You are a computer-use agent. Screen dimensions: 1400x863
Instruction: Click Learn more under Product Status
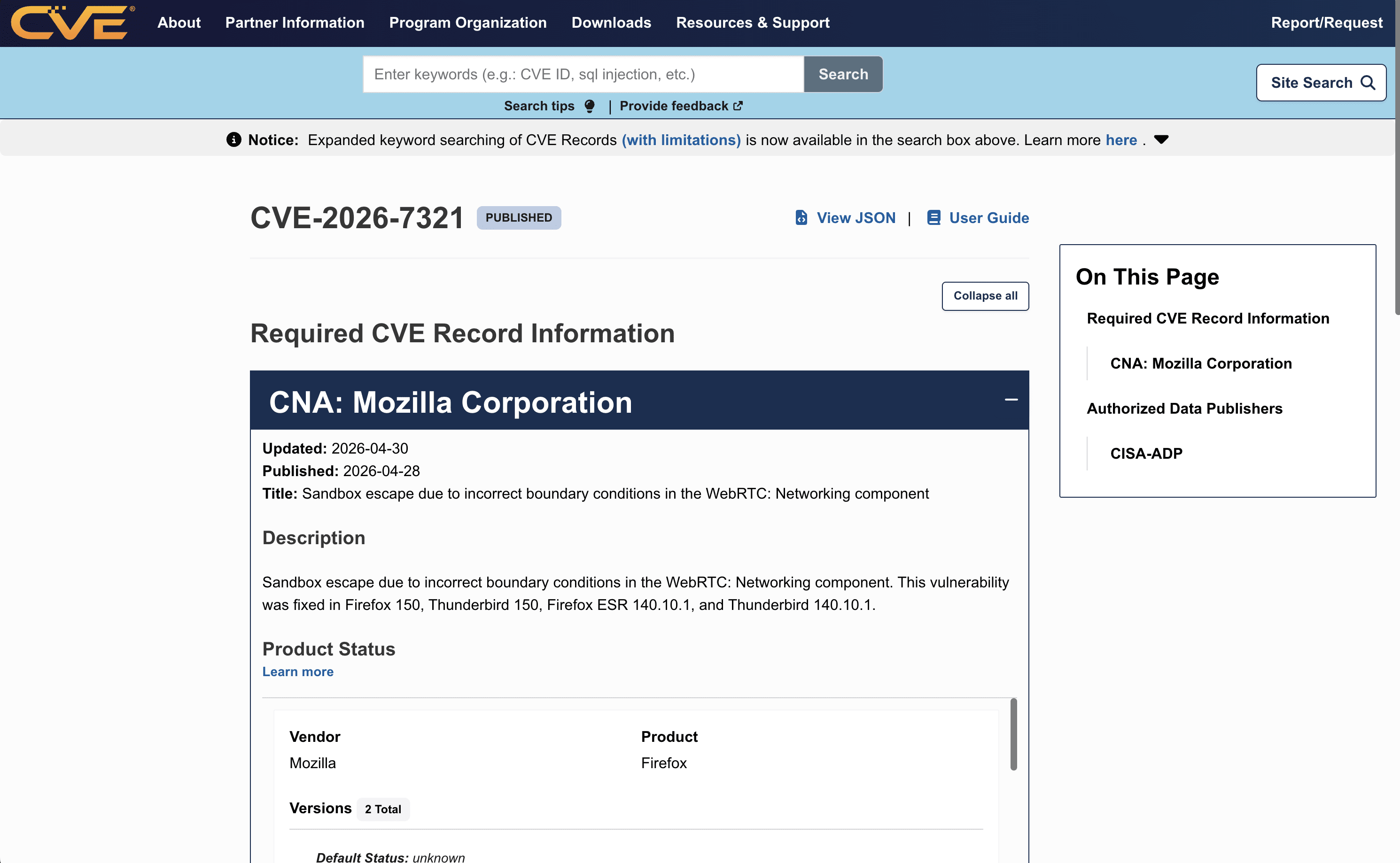[x=297, y=672]
